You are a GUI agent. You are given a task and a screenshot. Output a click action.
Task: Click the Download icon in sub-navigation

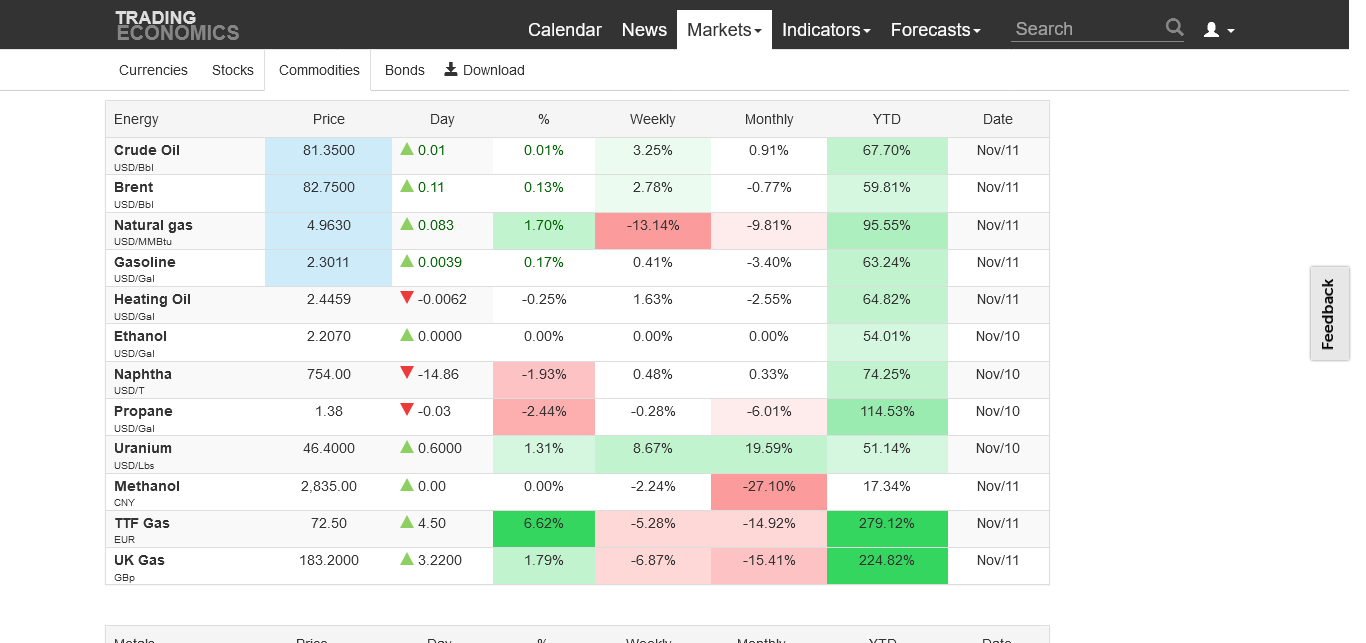click(451, 69)
